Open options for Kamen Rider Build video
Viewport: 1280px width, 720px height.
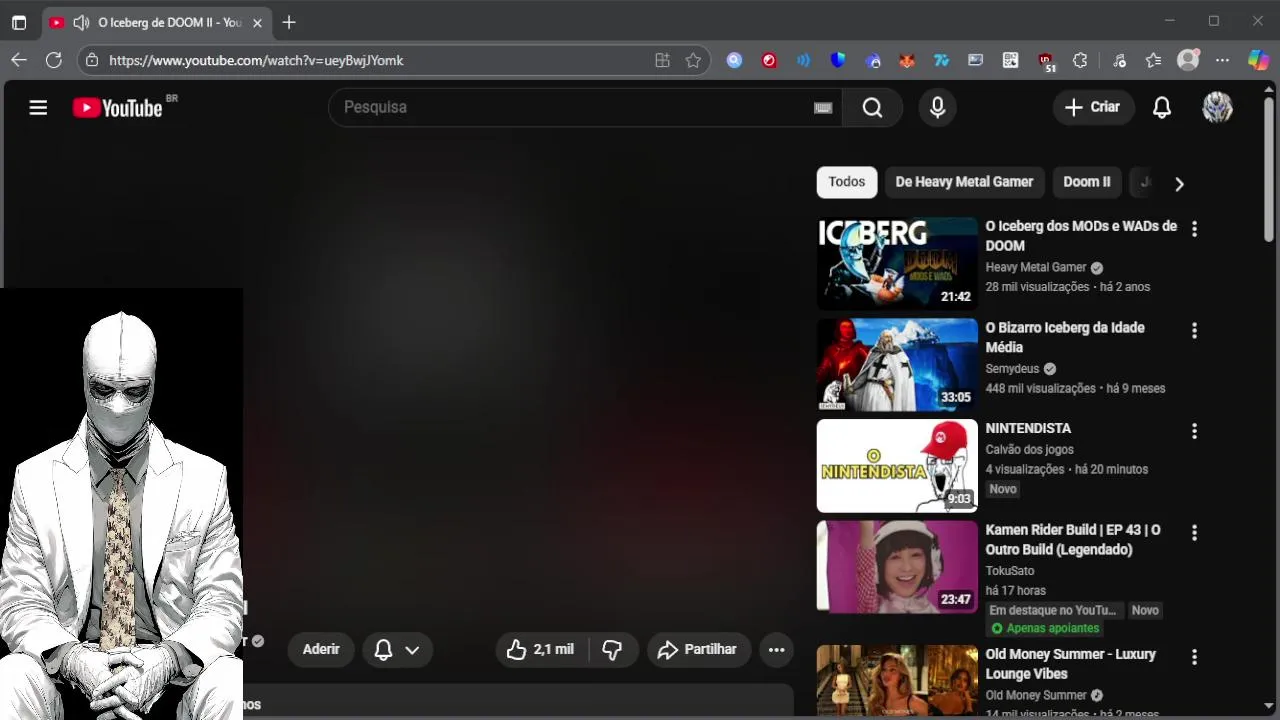tap(1194, 533)
